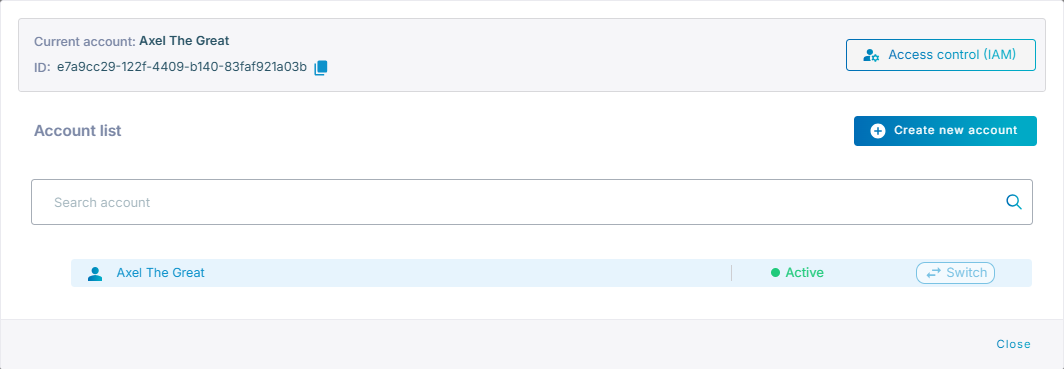Screen dimensions: 1064x369
Task: Focus the Search account field
Action: pyautogui.click(x=531, y=202)
